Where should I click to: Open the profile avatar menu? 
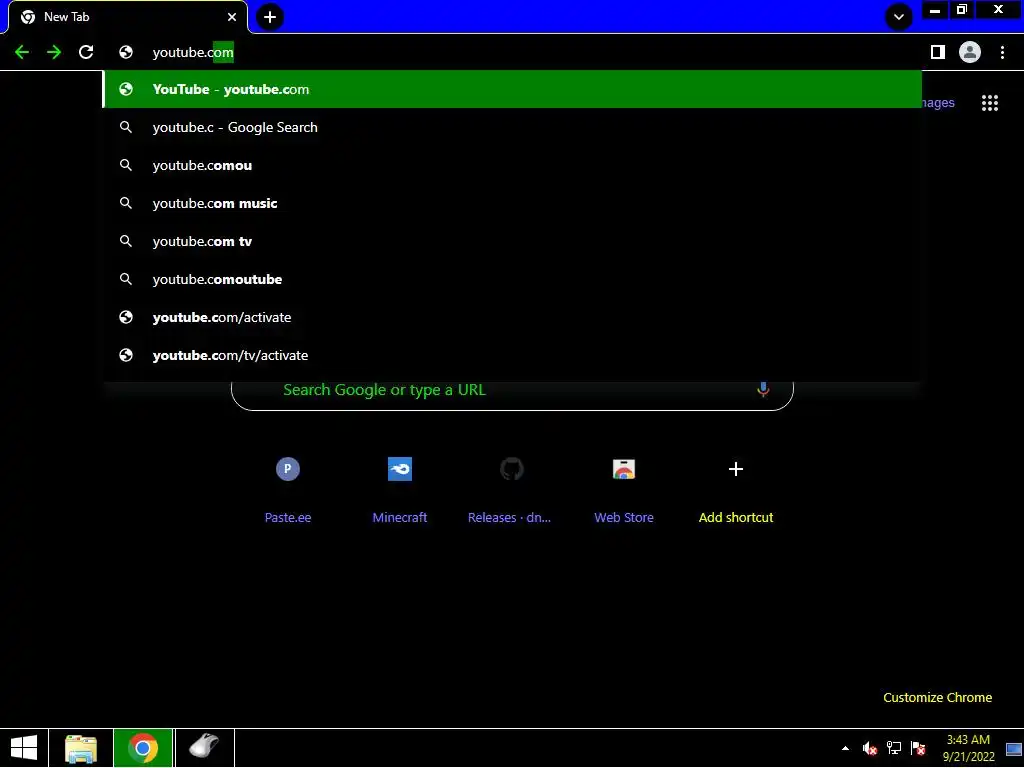click(x=970, y=52)
